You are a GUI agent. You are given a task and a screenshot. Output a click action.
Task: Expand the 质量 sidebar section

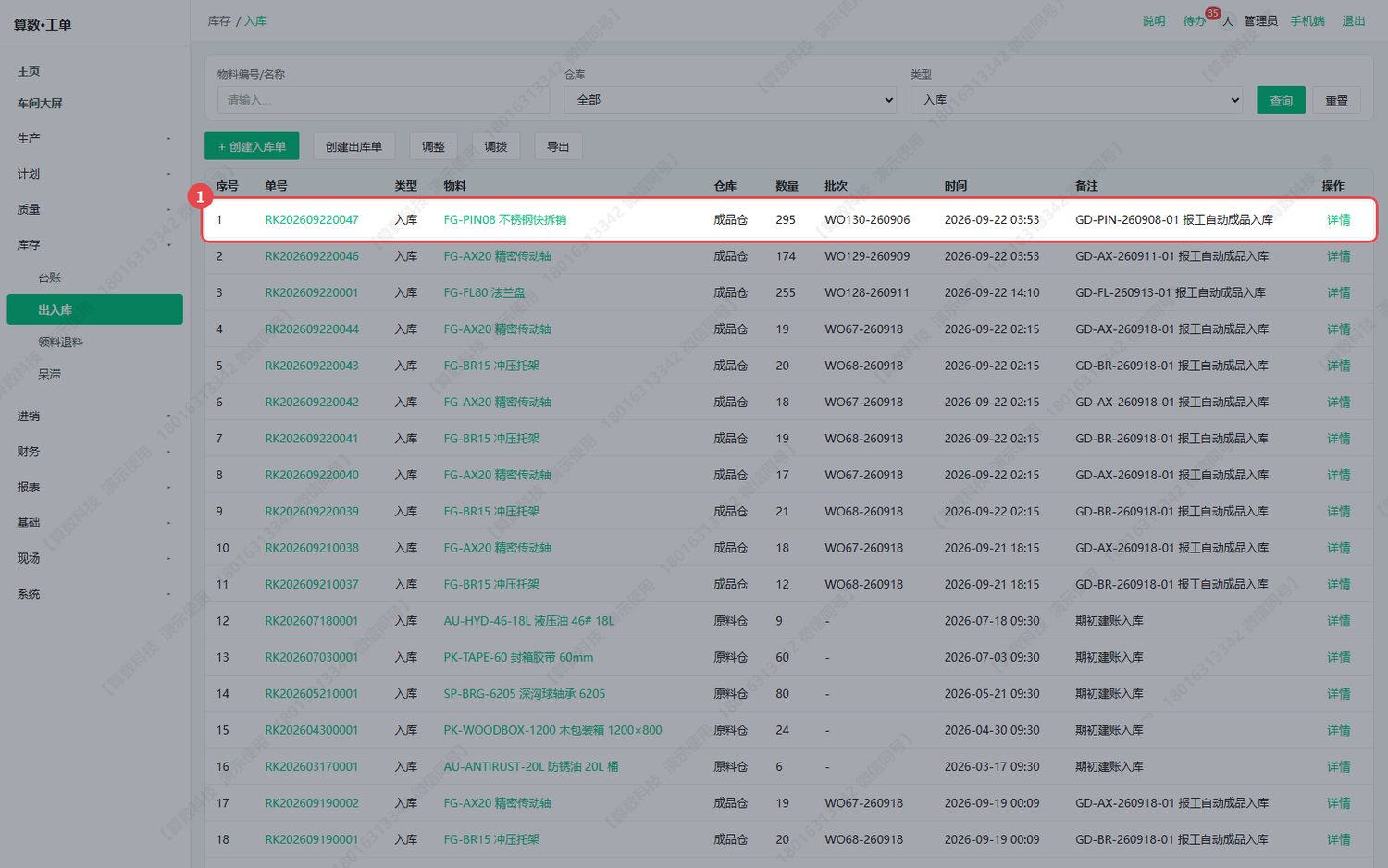pyautogui.click(x=94, y=210)
